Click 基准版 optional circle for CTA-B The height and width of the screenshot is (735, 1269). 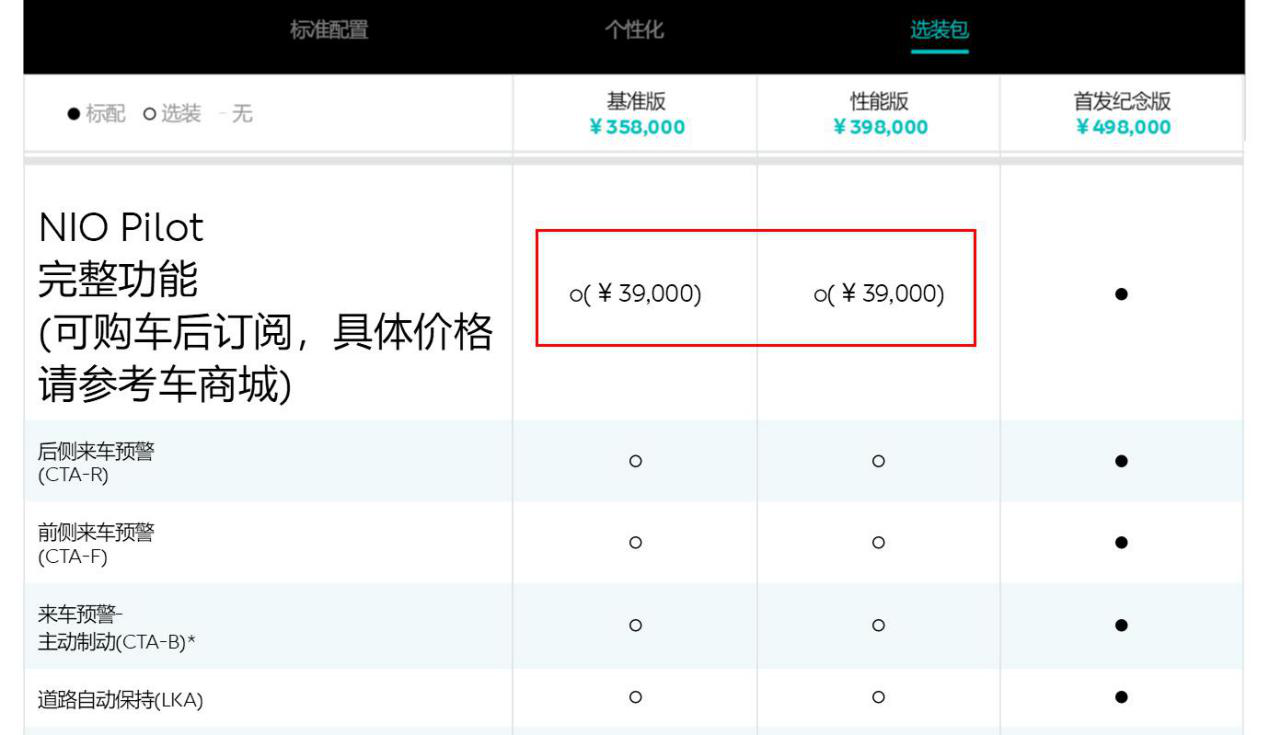click(635, 625)
